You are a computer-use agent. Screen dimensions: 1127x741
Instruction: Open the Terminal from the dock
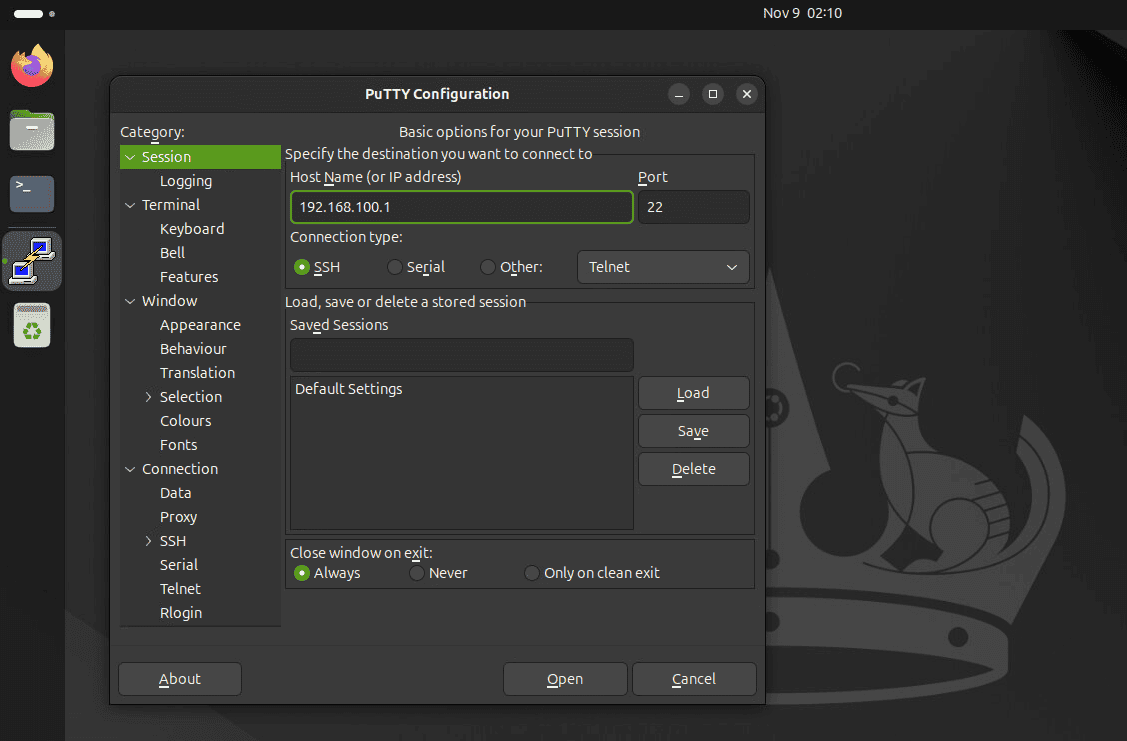click(31, 194)
